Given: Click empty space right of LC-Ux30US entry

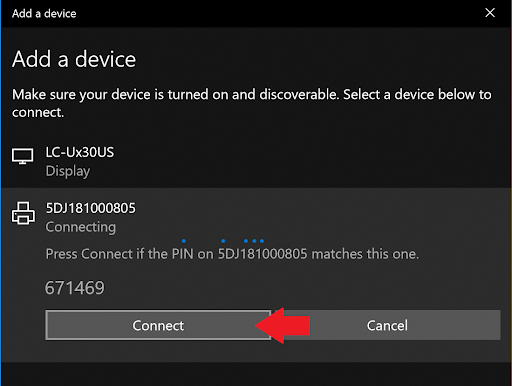Looking at the screenshot, I should point(310,162).
